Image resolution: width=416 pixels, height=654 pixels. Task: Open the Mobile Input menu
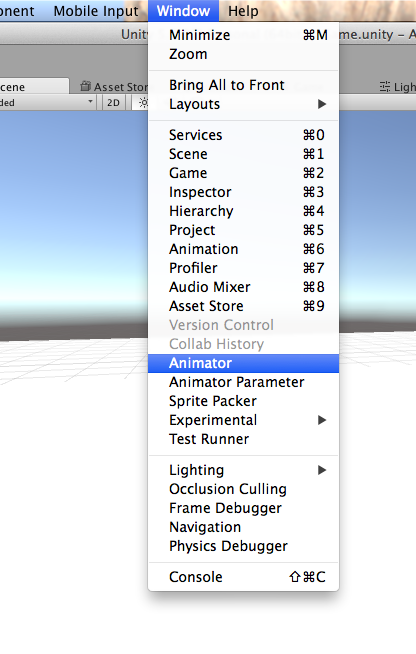click(96, 11)
